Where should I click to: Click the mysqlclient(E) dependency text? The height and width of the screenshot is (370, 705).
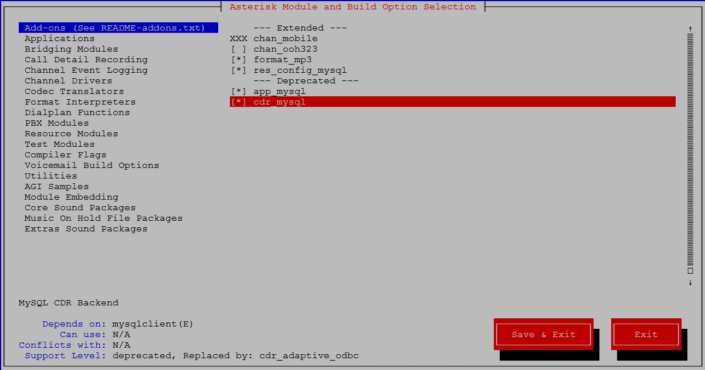[153, 324]
